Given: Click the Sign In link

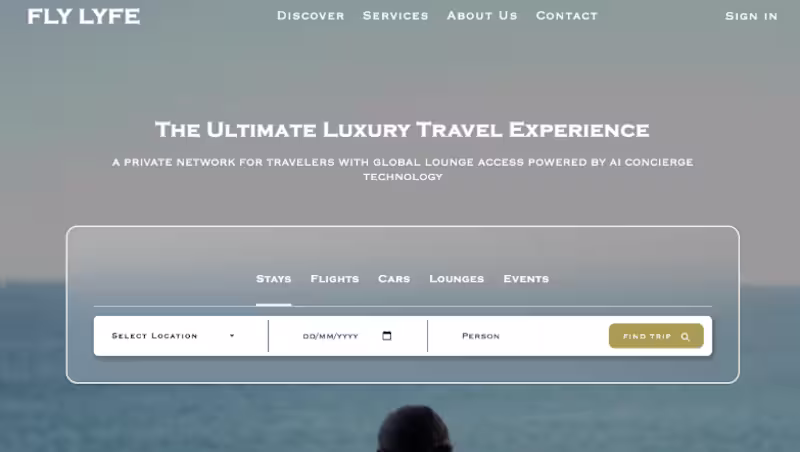Looking at the screenshot, I should (x=752, y=16).
